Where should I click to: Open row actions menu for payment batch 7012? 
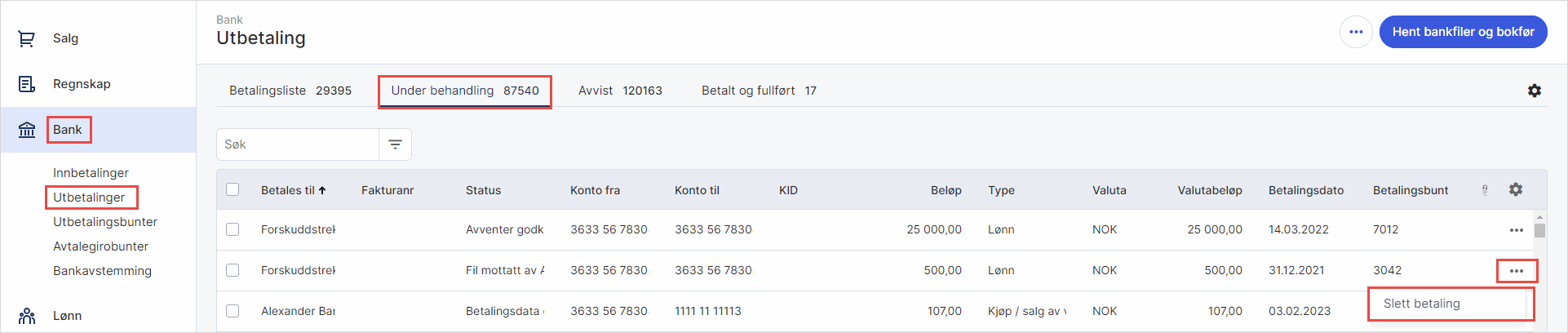click(x=1516, y=230)
